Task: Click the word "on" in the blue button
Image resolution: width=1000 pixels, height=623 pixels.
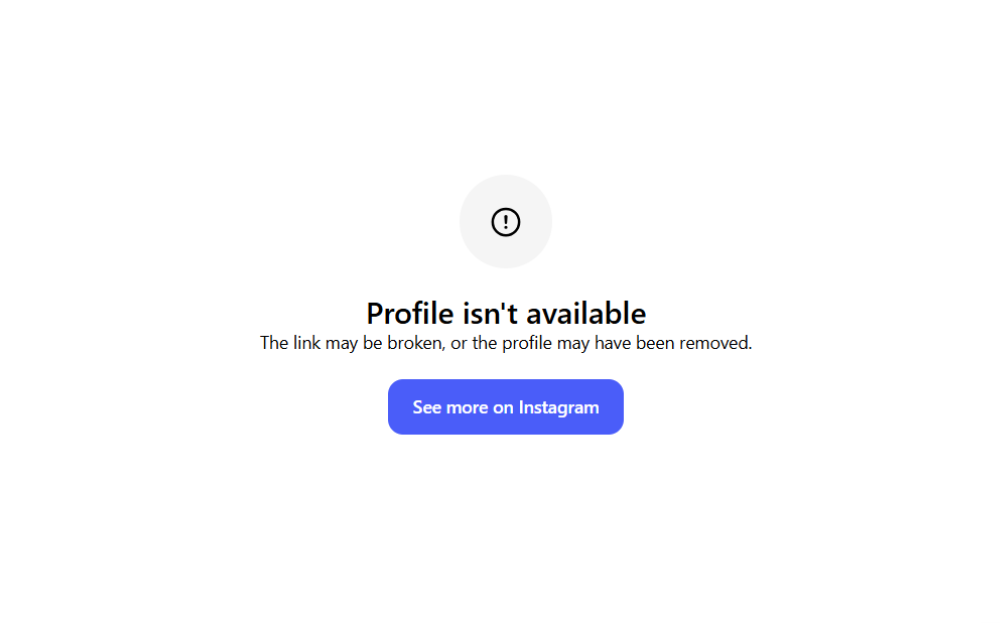Action: tap(503, 408)
